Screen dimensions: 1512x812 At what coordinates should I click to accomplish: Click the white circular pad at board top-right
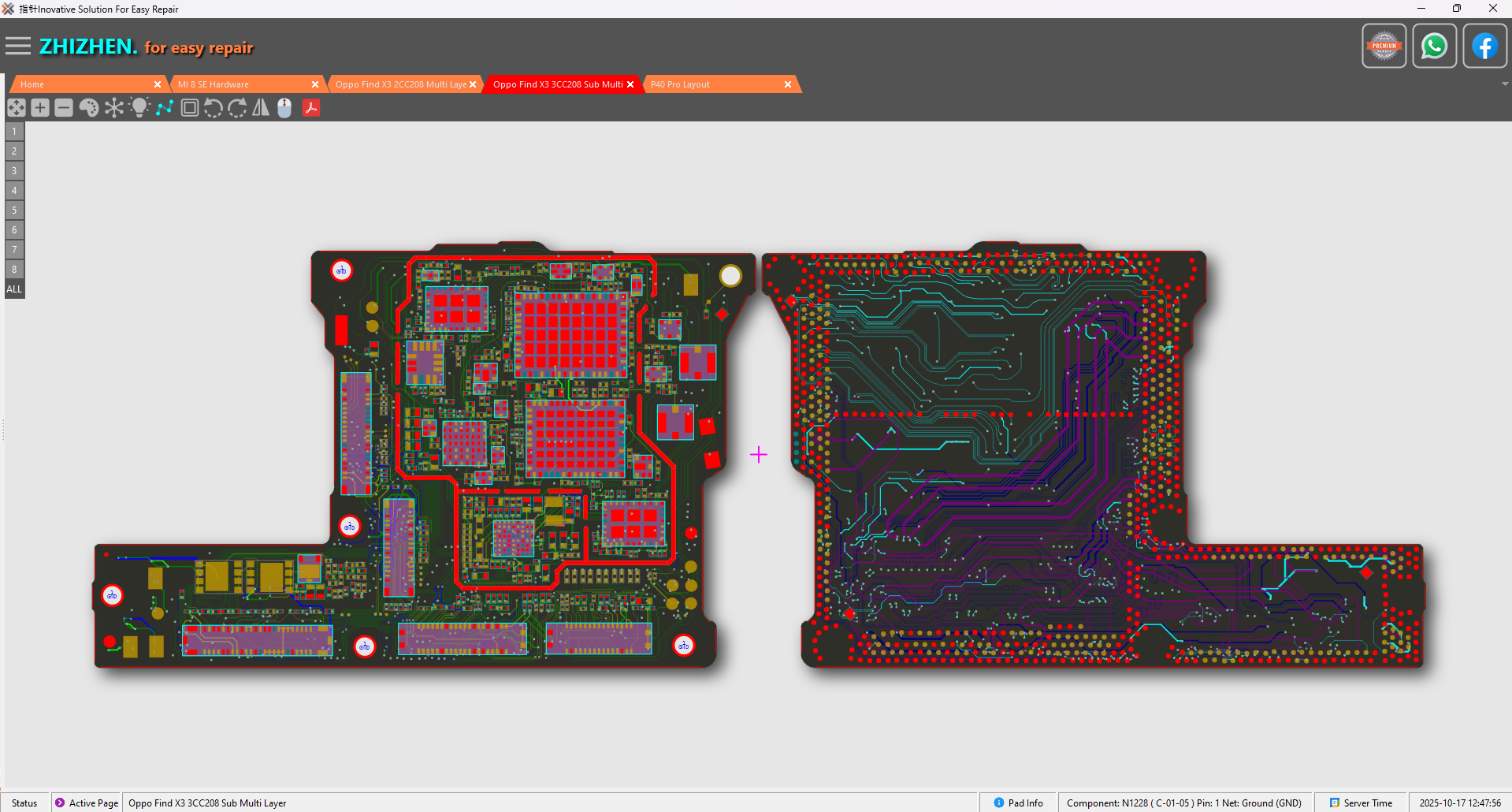[x=731, y=276]
